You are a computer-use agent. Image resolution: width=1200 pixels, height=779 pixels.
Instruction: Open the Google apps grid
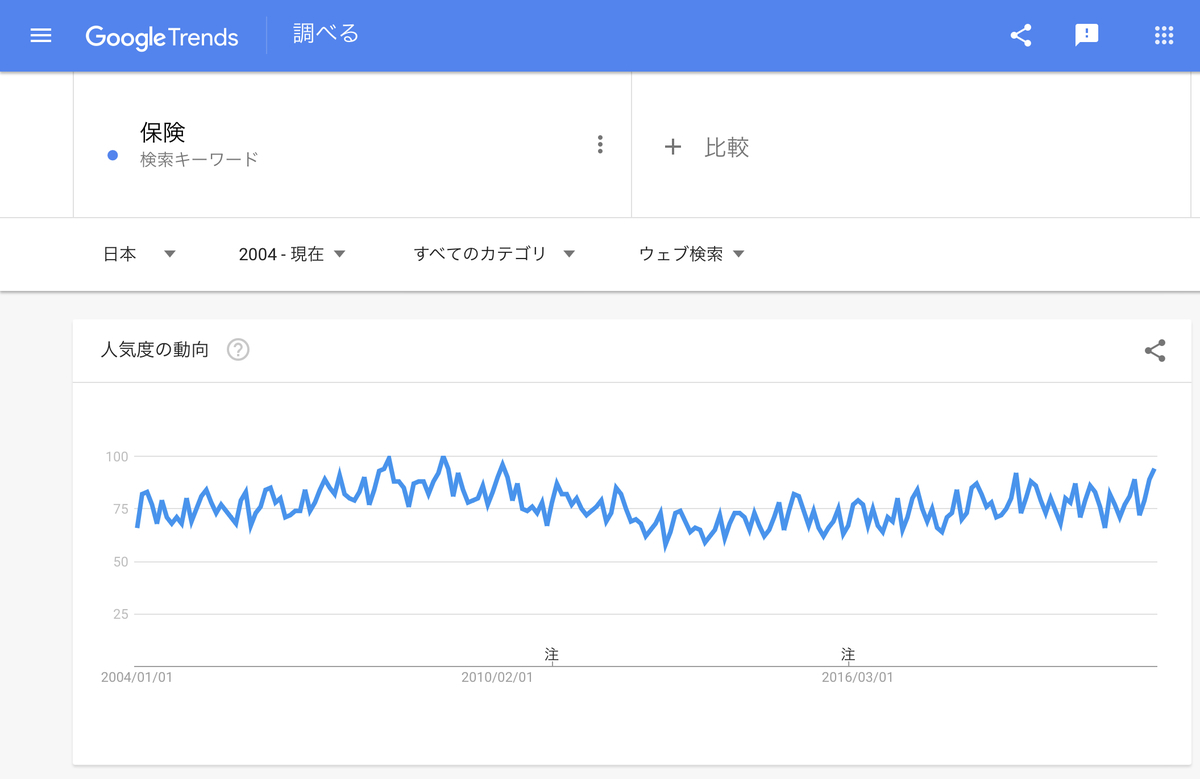[x=1163, y=35]
